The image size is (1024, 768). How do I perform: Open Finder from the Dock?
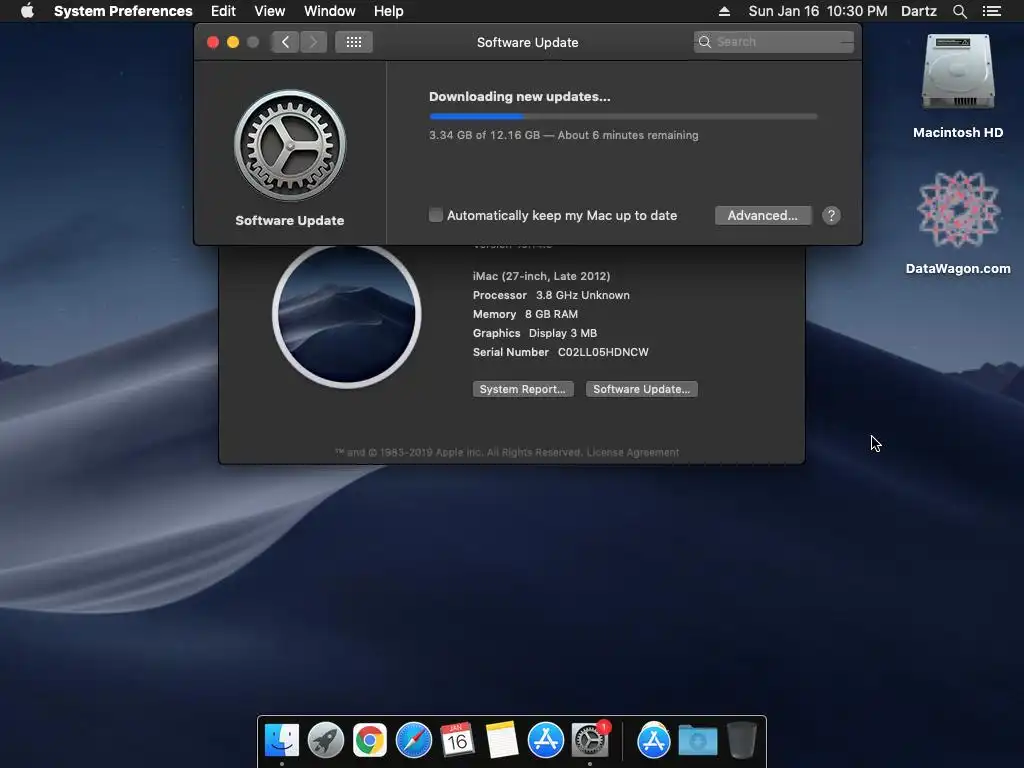[x=282, y=740]
